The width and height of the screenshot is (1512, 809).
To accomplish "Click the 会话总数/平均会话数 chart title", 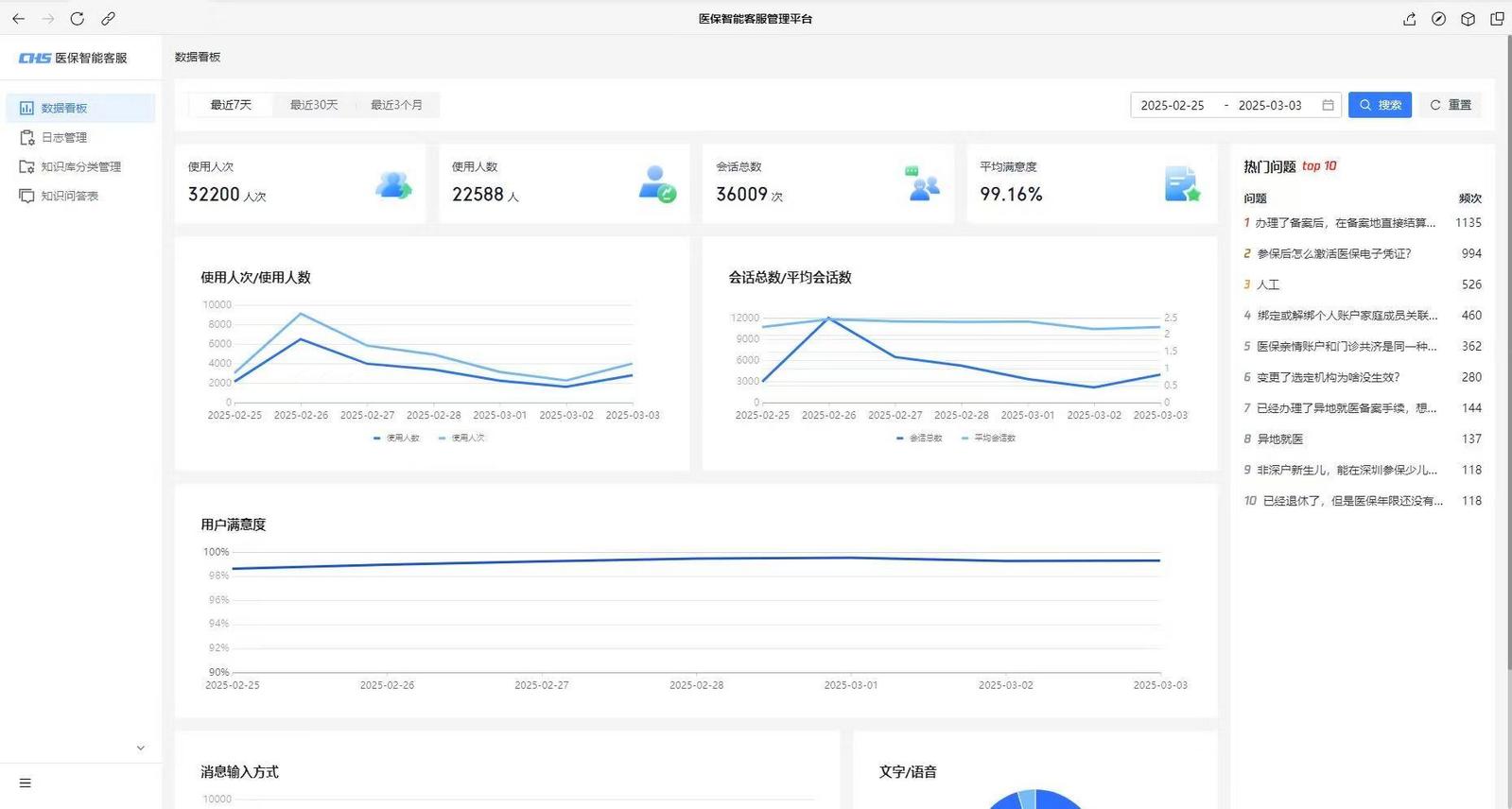I will [790, 277].
